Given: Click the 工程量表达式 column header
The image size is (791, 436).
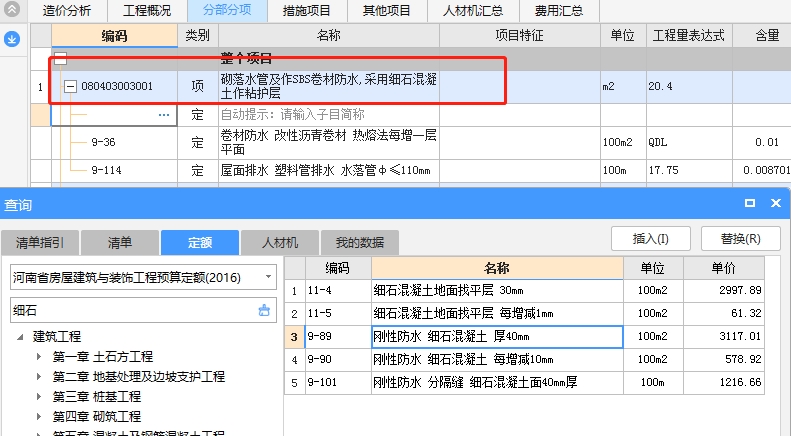Looking at the screenshot, I should 689,36.
